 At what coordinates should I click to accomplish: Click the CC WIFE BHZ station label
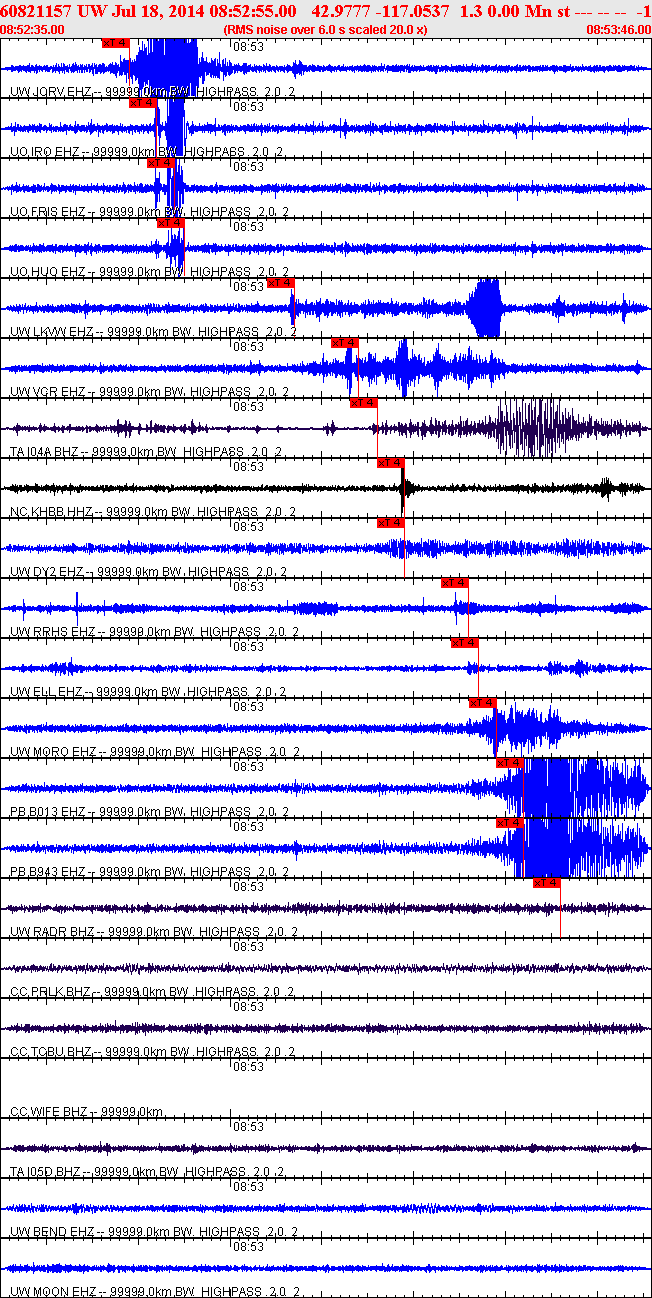(x=86, y=1111)
